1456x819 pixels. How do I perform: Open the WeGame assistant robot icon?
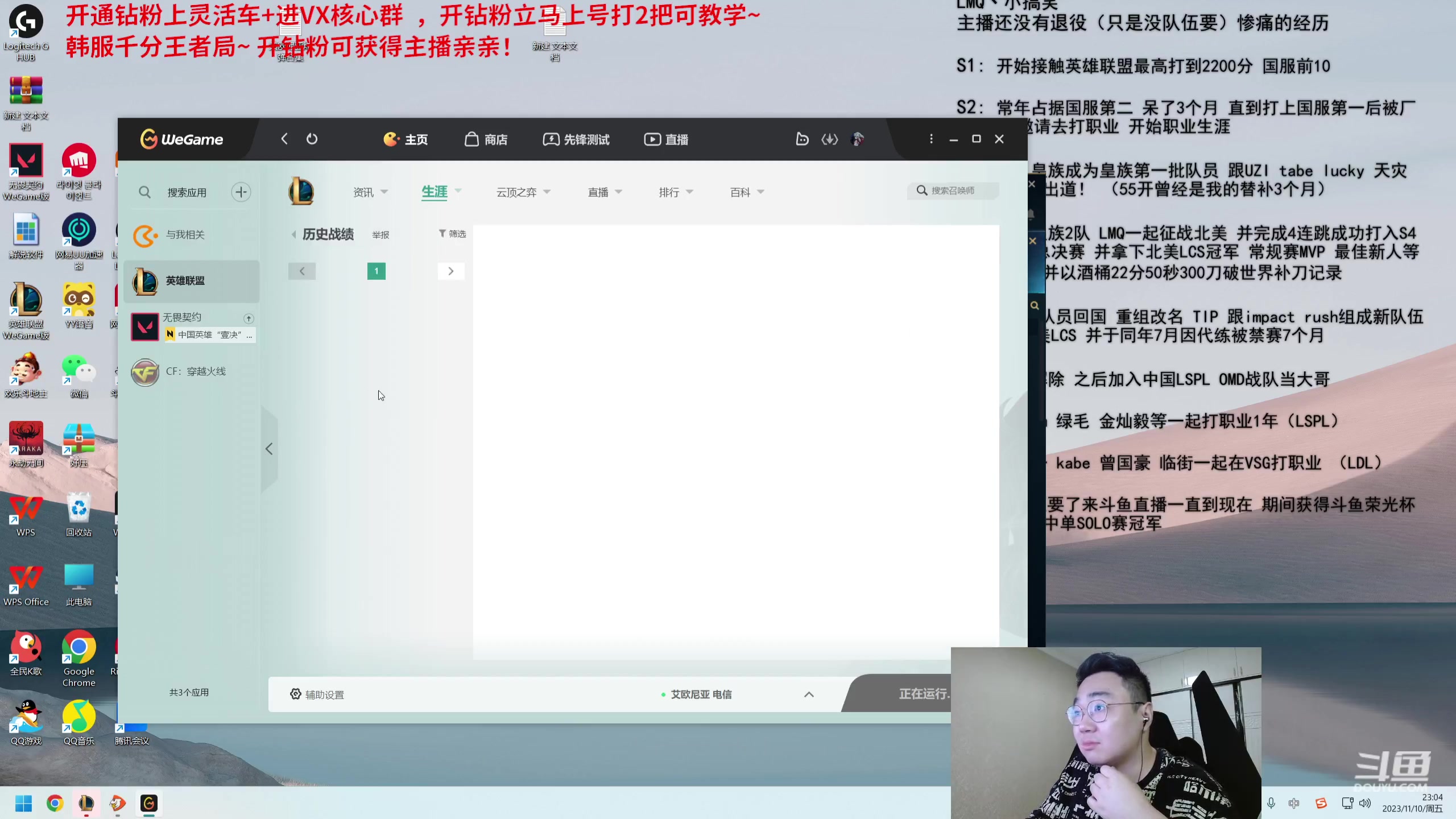802,139
